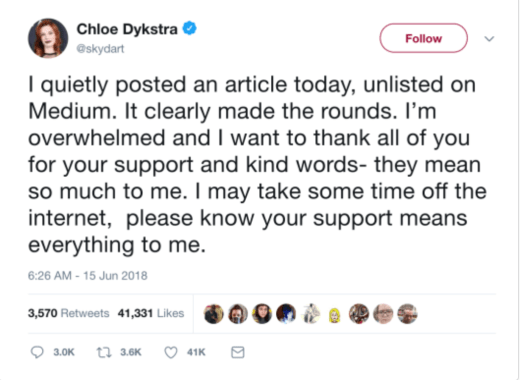Viewport: 520px width, 380px height.
Task: Click the yellow cartoon liker avatar
Action: (x=334, y=315)
